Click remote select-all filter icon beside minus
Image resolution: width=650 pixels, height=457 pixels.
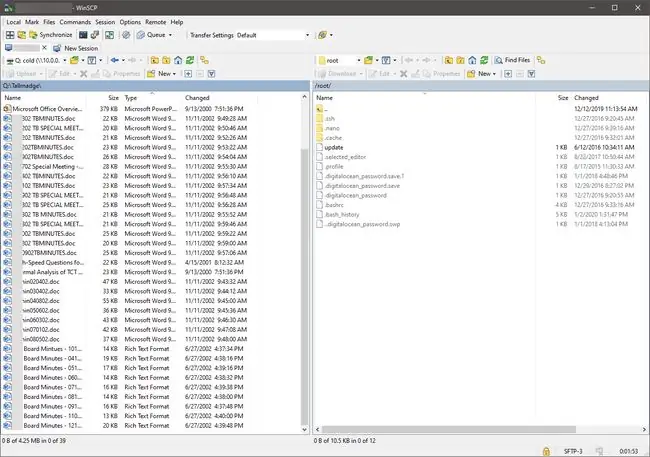(531, 74)
